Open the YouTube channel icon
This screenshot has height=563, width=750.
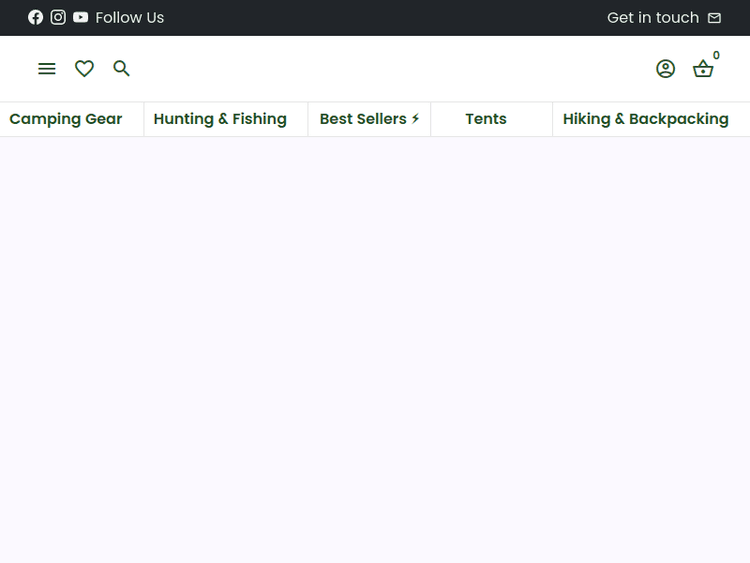[x=81, y=17]
